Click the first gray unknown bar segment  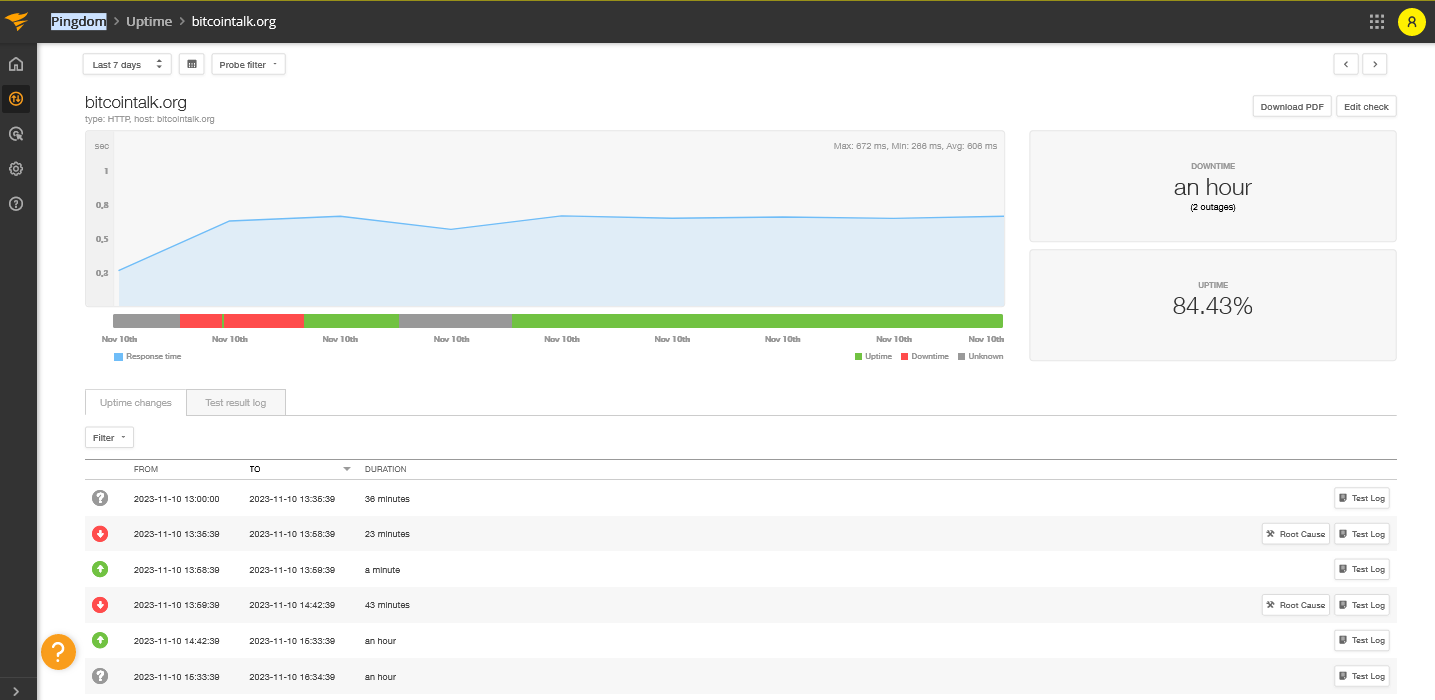146,321
